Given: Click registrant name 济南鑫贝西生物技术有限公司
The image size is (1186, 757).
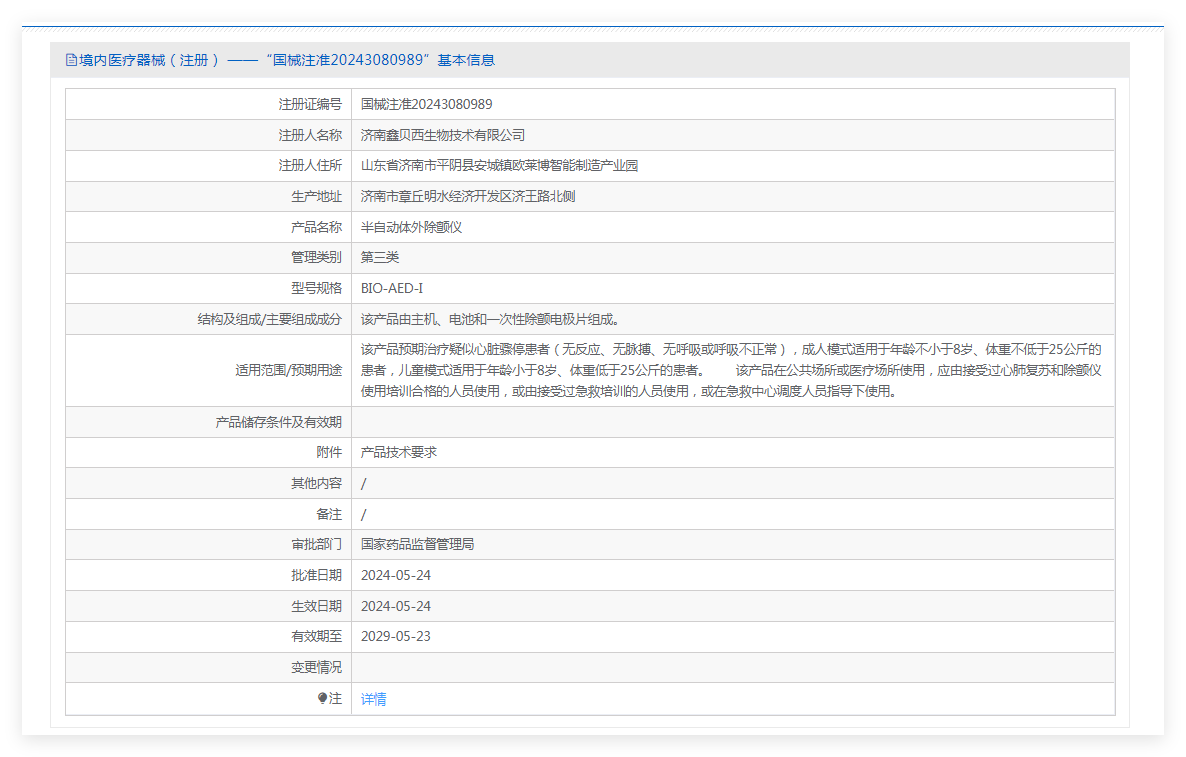Looking at the screenshot, I should [x=442, y=135].
